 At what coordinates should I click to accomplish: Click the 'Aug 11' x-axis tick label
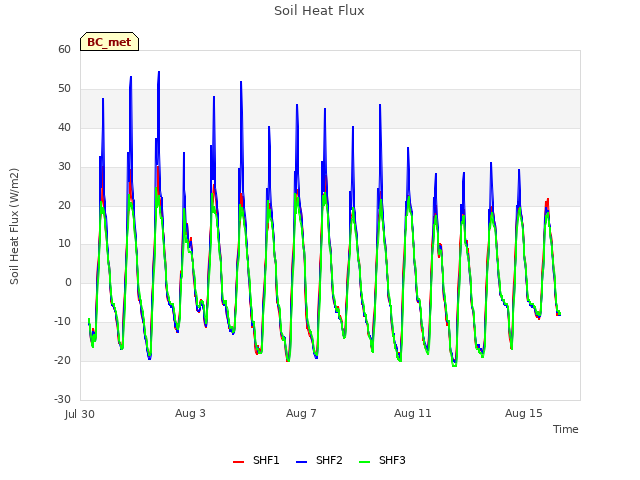[x=413, y=413]
